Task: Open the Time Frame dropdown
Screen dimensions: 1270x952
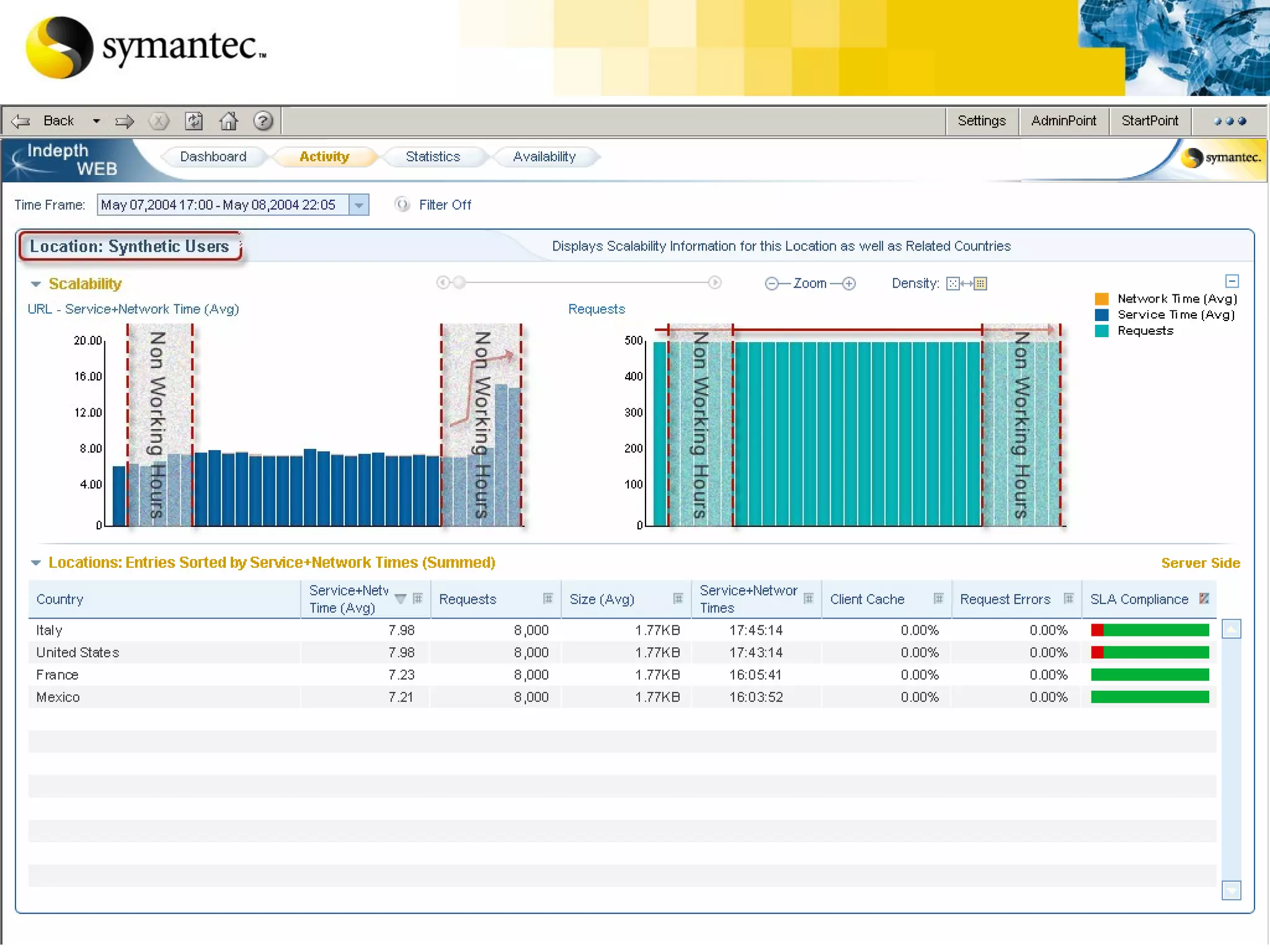Action: click(358, 205)
